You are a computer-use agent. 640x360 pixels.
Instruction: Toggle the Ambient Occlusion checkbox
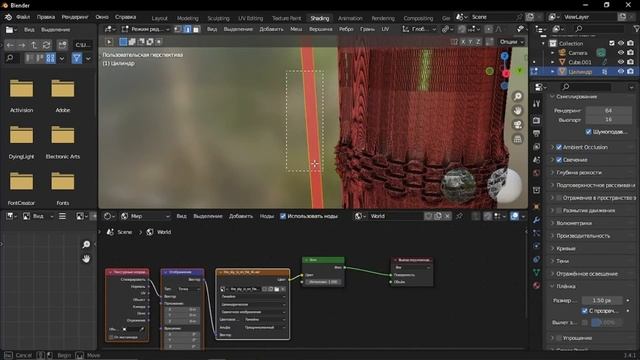559,147
